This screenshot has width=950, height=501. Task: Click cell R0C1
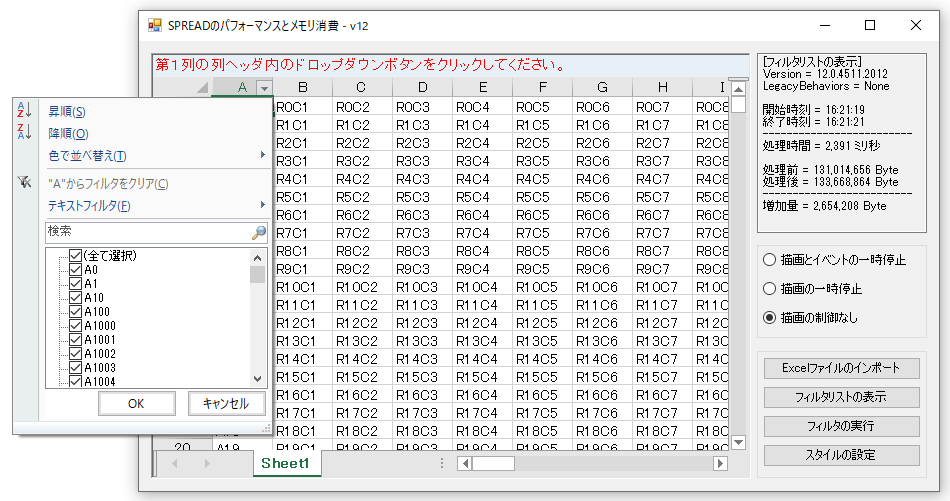[302, 107]
